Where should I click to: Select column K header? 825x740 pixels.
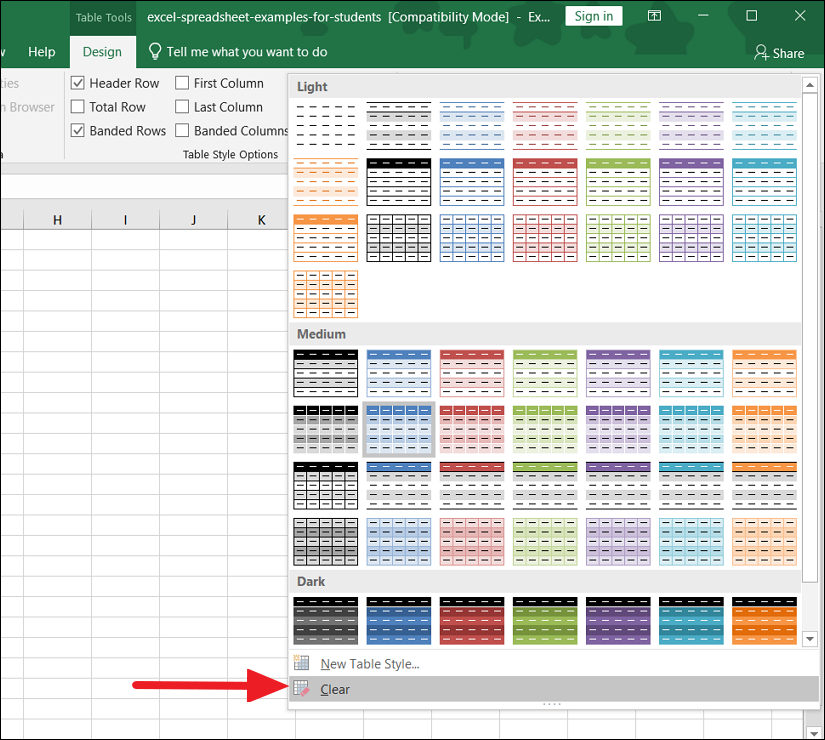pyautogui.click(x=261, y=219)
